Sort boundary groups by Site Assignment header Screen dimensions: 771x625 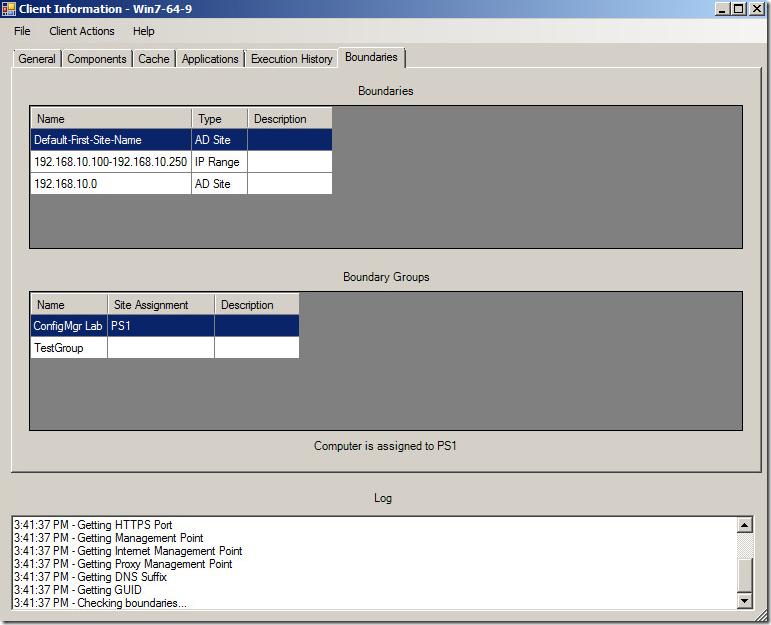pyautogui.click(x=160, y=305)
